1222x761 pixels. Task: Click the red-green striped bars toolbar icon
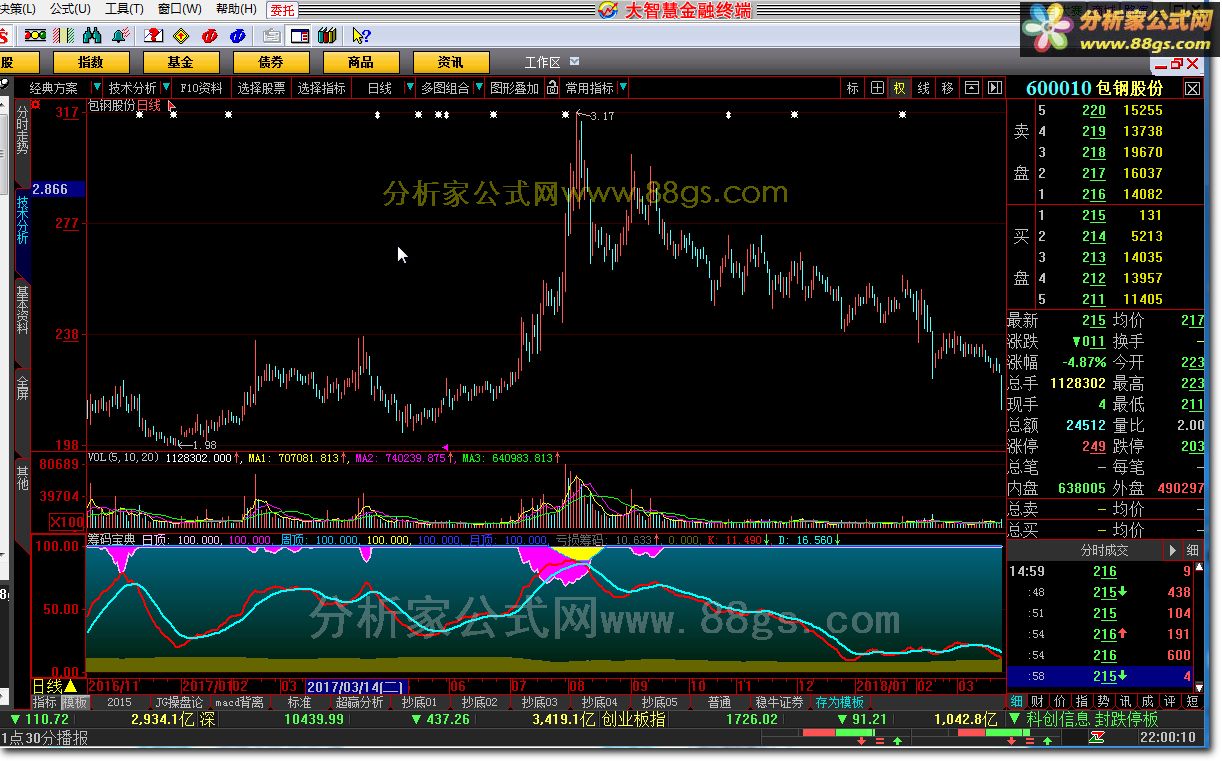(62, 36)
